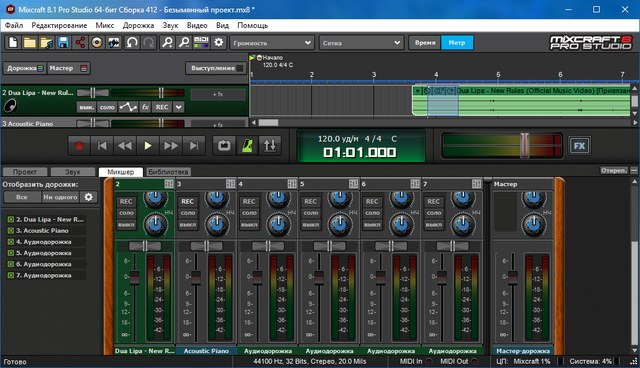Start recording with the red record button
The image size is (640, 368).
click(x=79, y=146)
